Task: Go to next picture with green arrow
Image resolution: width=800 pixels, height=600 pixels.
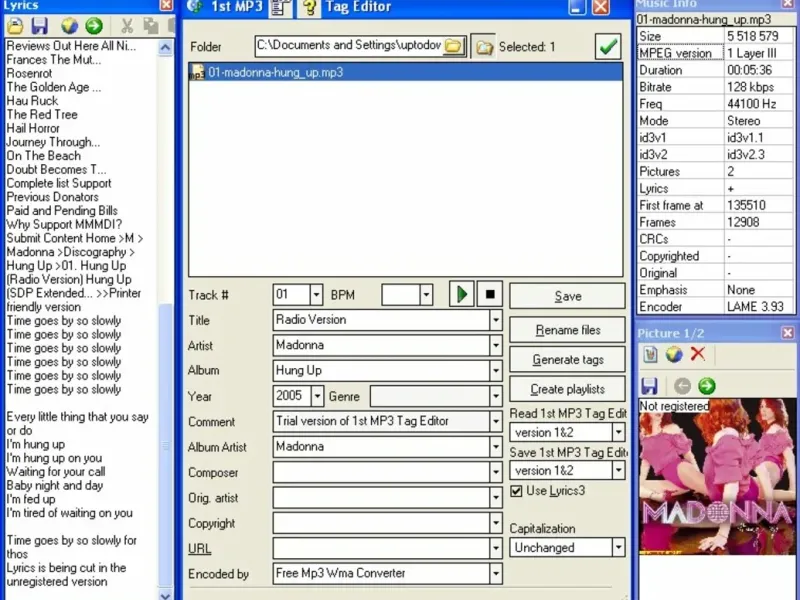Action: (707, 386)
